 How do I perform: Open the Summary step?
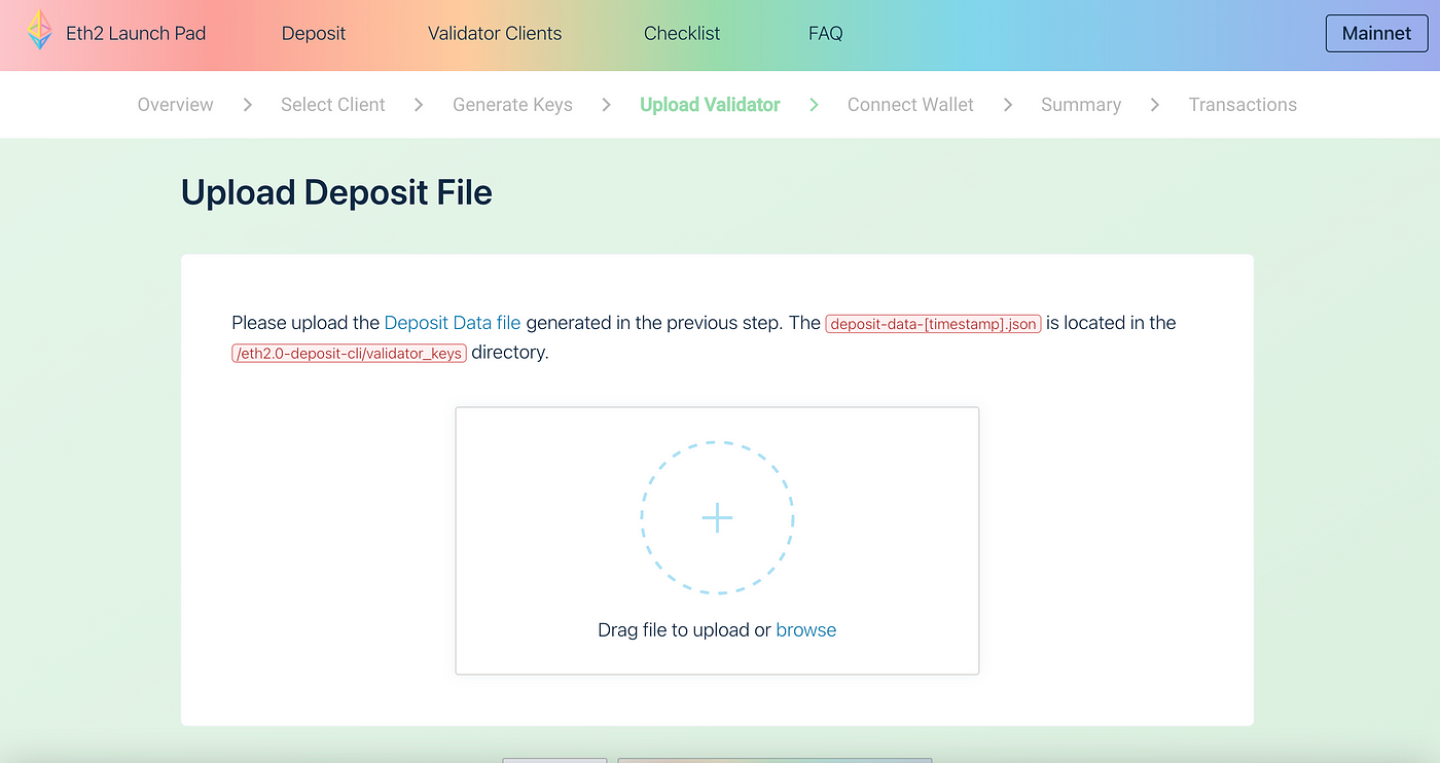click(1080, 105)
